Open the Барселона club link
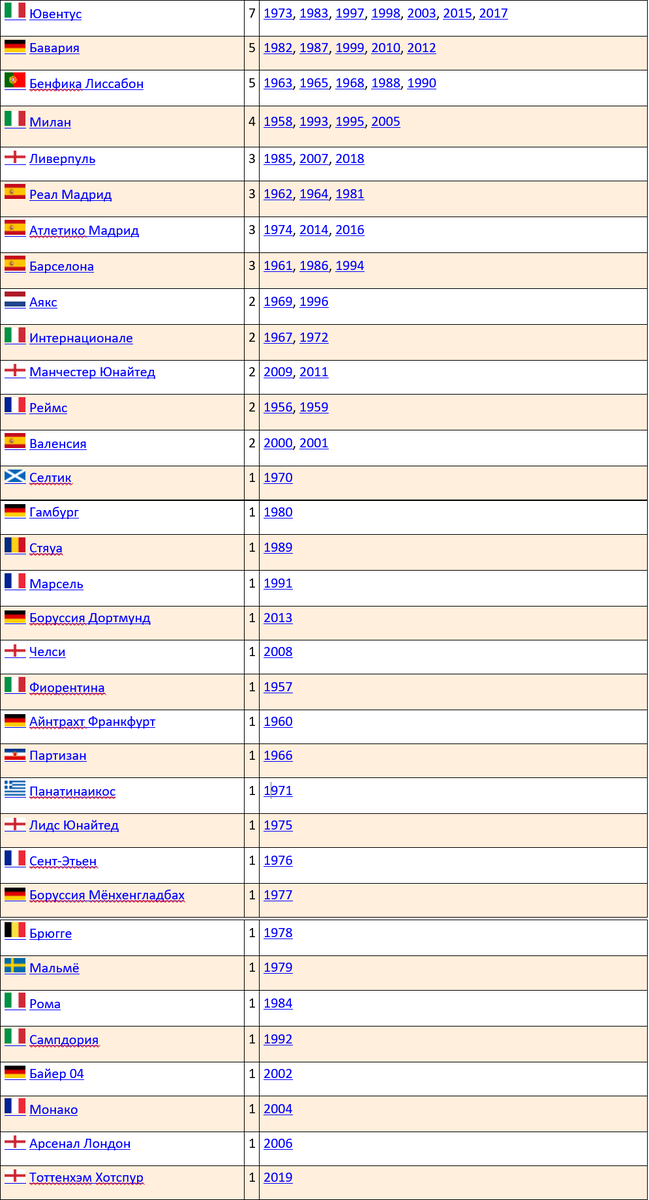The image size is (649, 1200). (63, 267)
